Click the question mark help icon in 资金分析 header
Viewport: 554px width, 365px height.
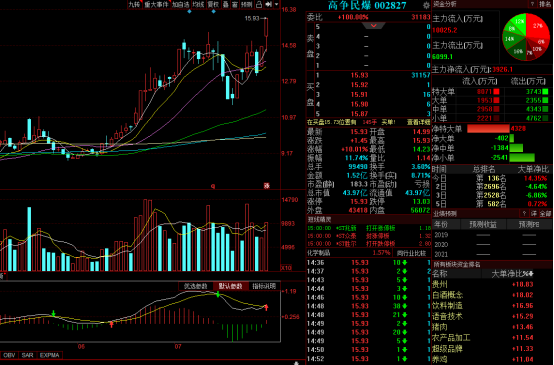pos(532,4)
